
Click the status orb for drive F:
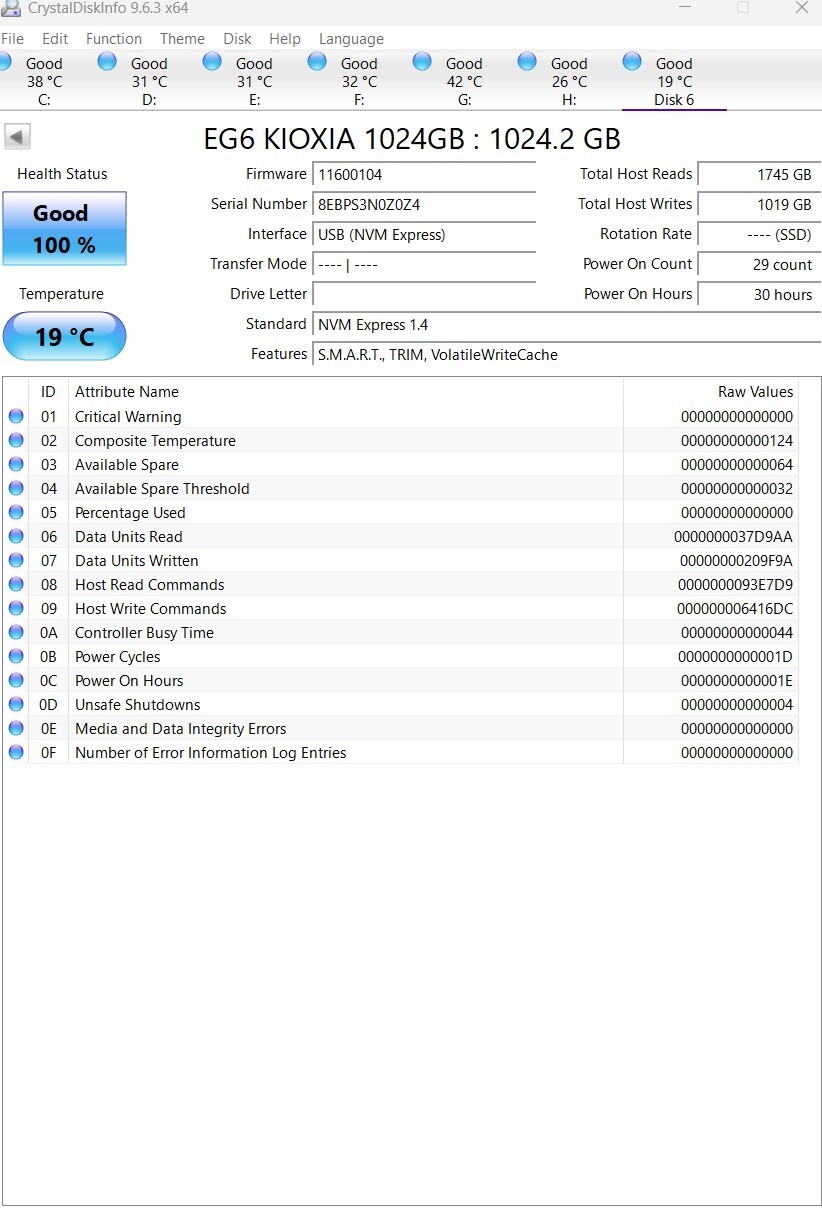click(x=317, y=62)
